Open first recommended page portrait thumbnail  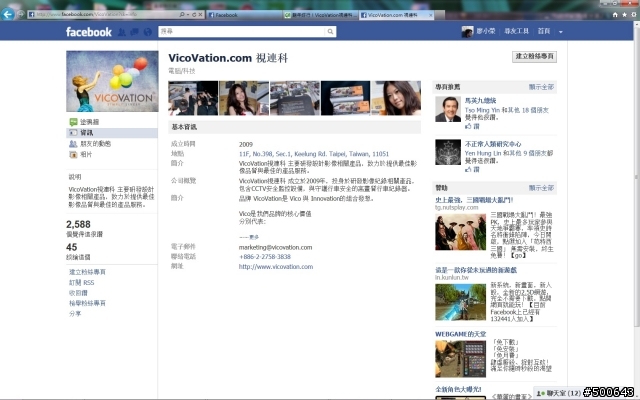(x=448, y=109)
